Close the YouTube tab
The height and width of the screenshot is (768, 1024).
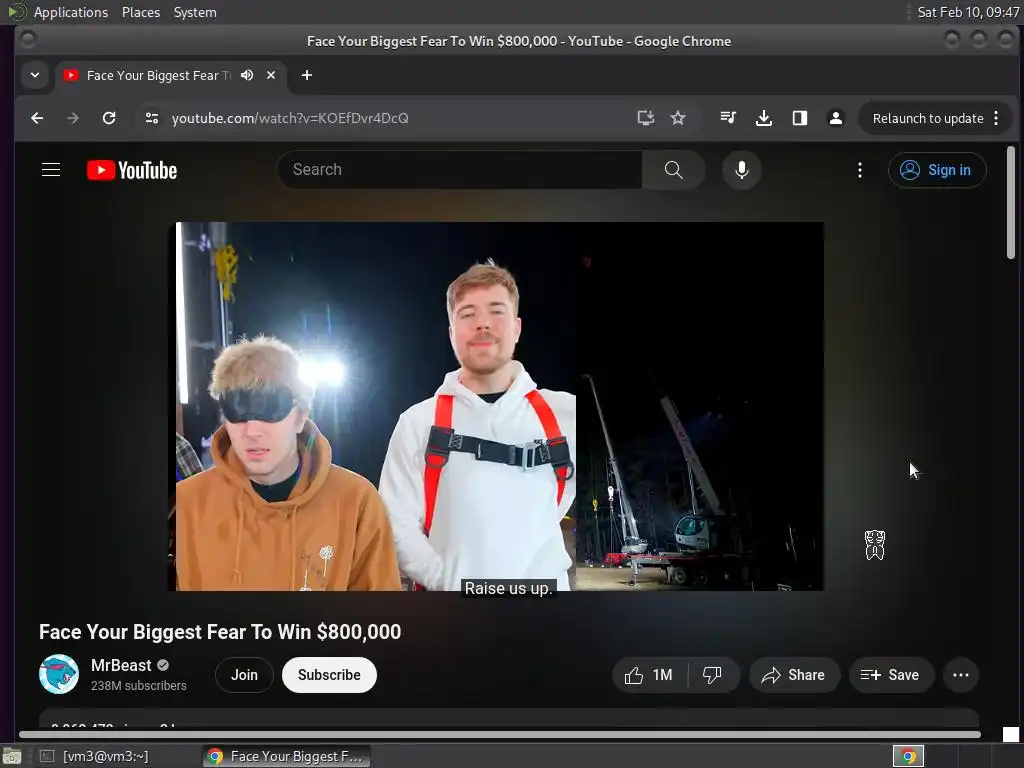click(270, 75)
